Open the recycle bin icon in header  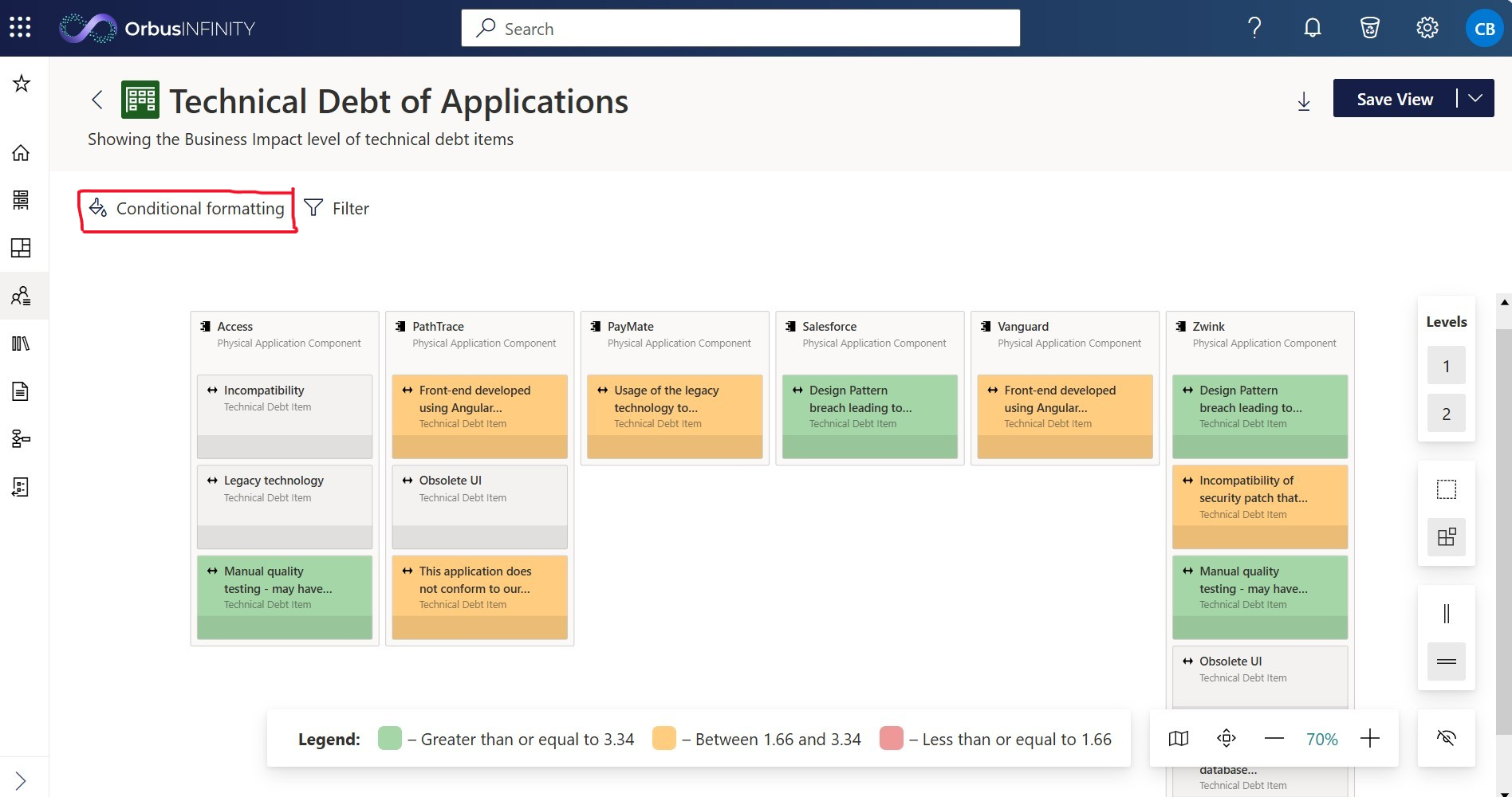click(1369, 28)
